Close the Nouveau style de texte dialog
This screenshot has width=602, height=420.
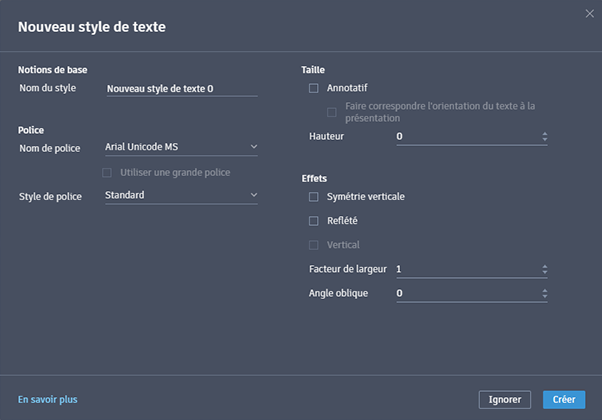click(589, 13)
